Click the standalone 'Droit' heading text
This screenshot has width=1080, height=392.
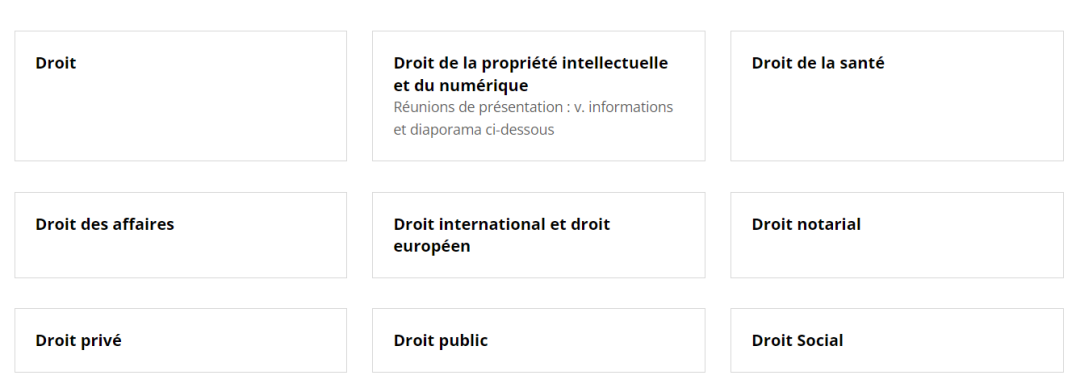tap(56, 63)
